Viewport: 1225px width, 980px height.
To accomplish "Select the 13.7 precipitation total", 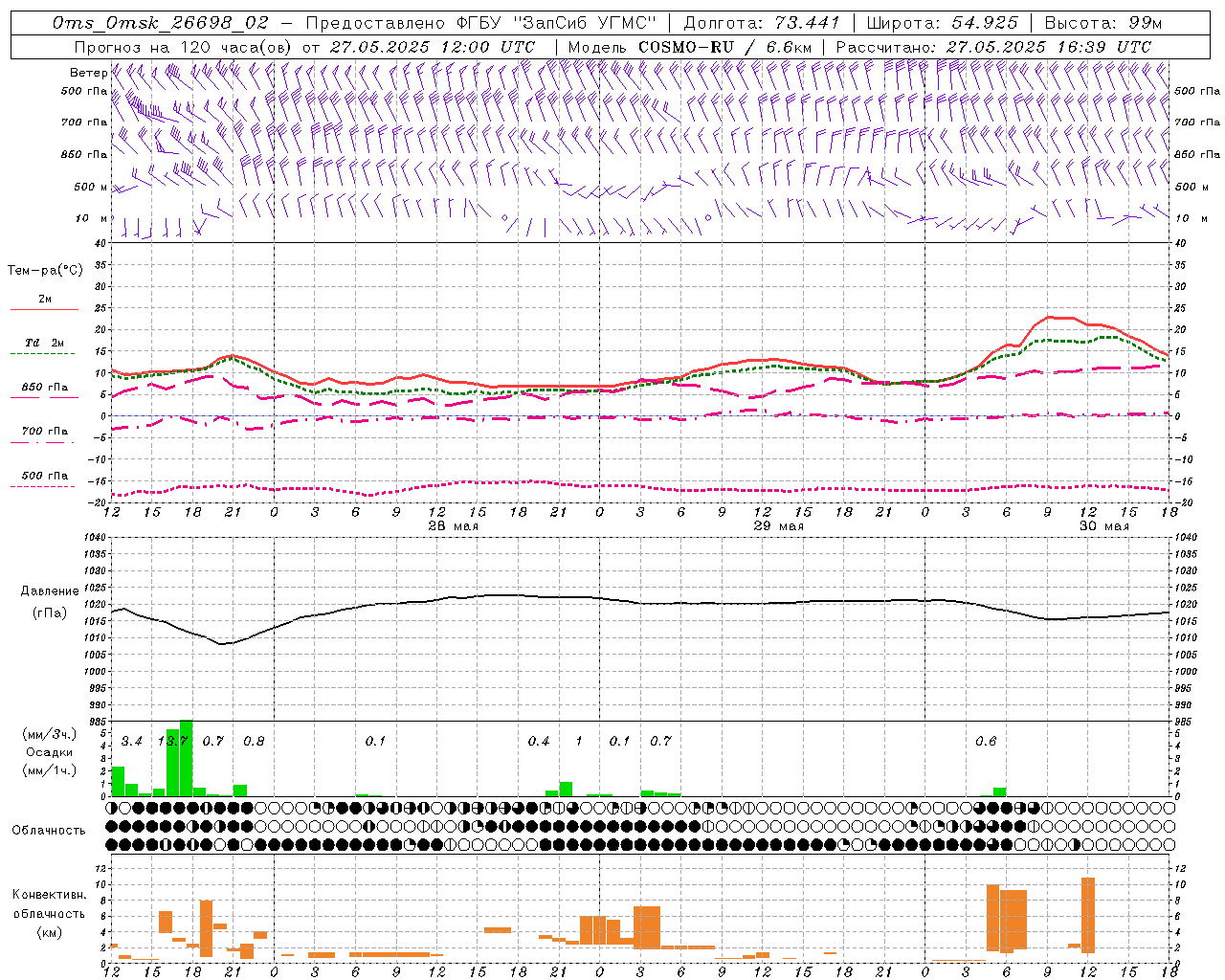I will 172,741.
